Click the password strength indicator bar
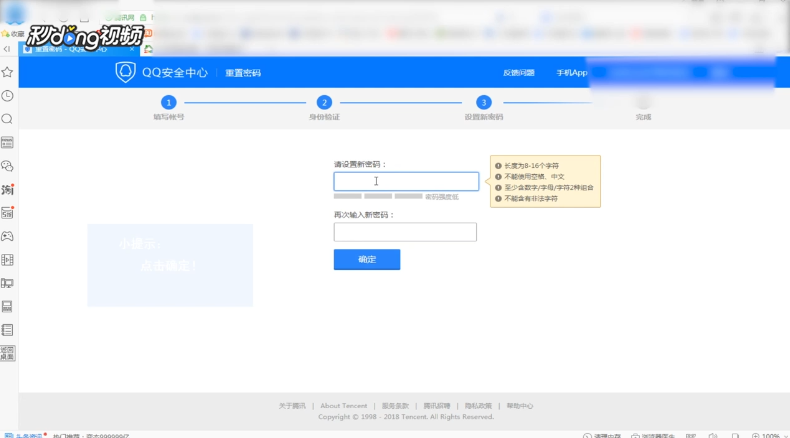The image size is (790, 438). coord(378,196)
